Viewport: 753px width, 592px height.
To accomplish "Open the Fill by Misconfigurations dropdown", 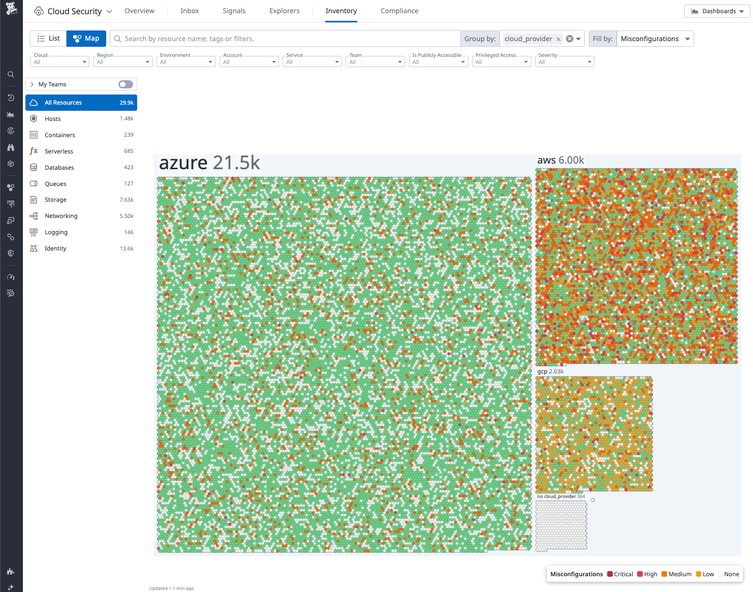I will [x=655, y=39].
